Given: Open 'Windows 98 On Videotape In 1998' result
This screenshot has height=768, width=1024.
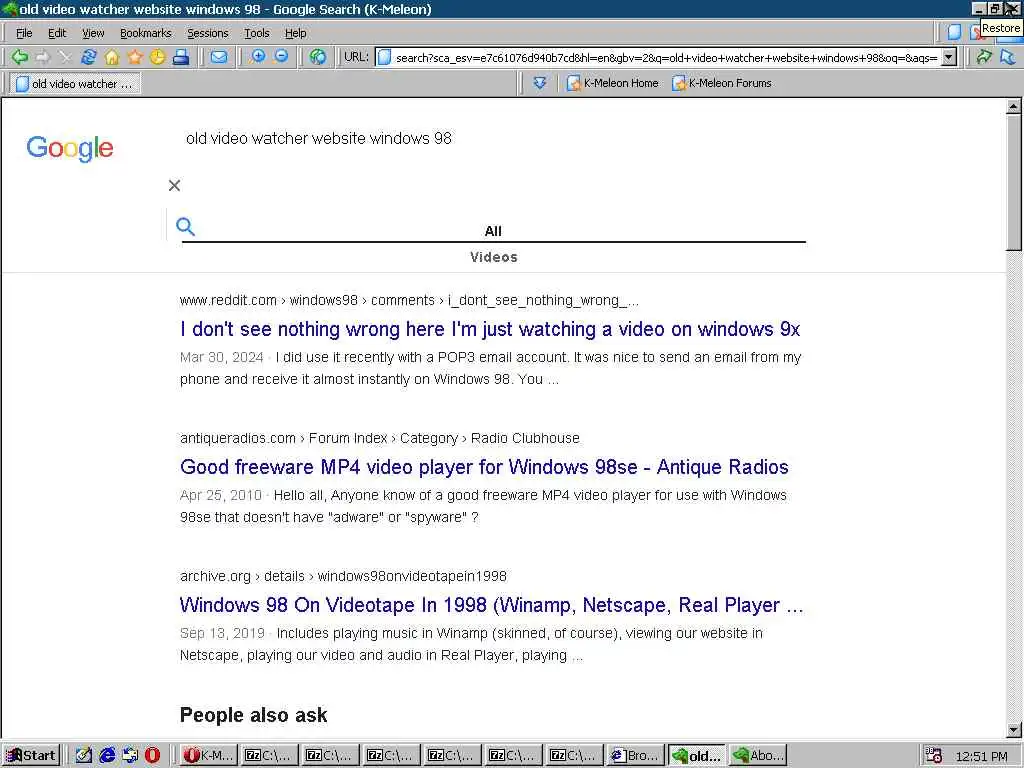Looking at the screenshot, I should pyautogui.click(x=491, y=605).
